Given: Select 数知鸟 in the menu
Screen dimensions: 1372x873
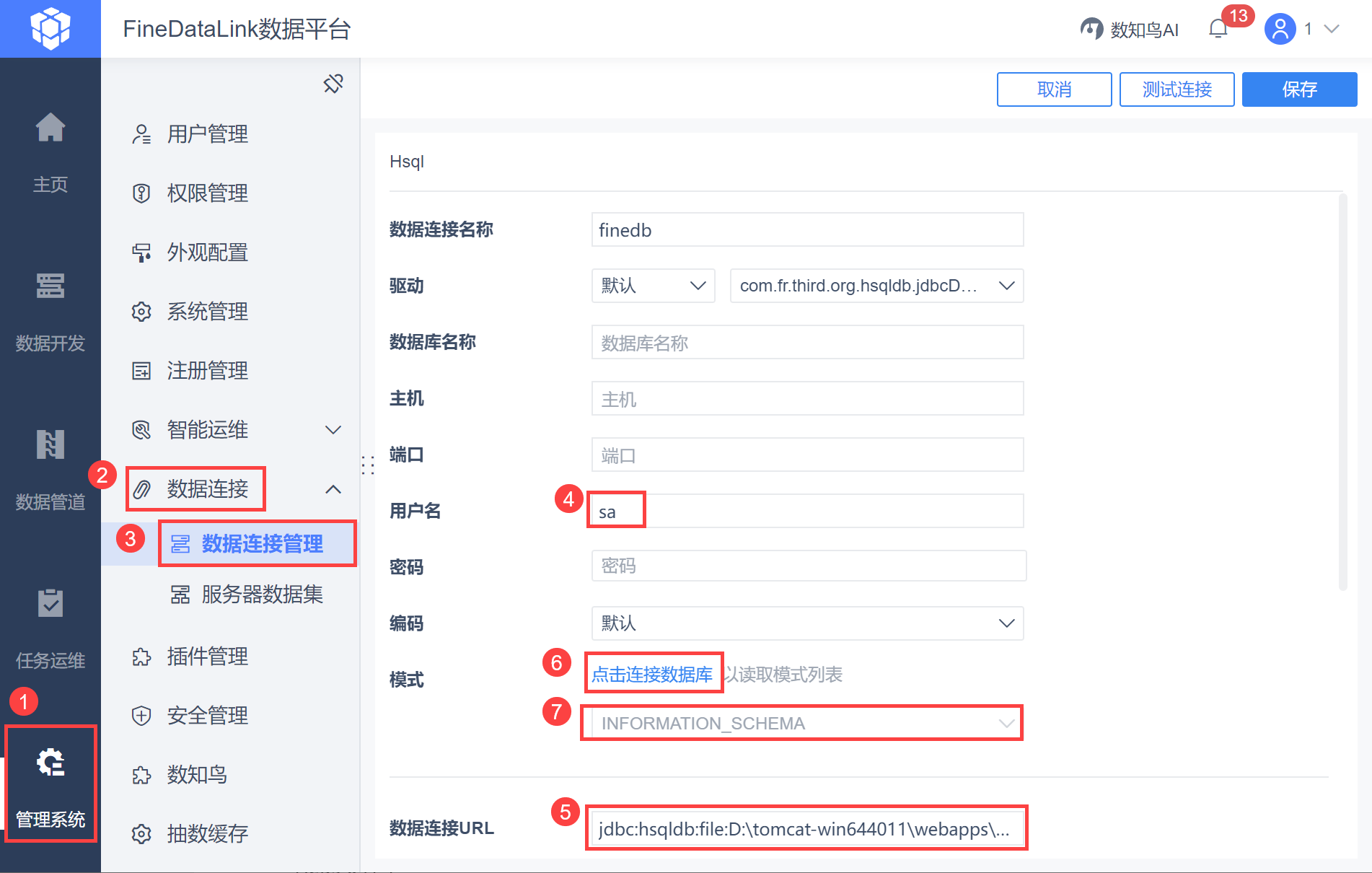Looking at the screenshot, I should pos(198,775).
